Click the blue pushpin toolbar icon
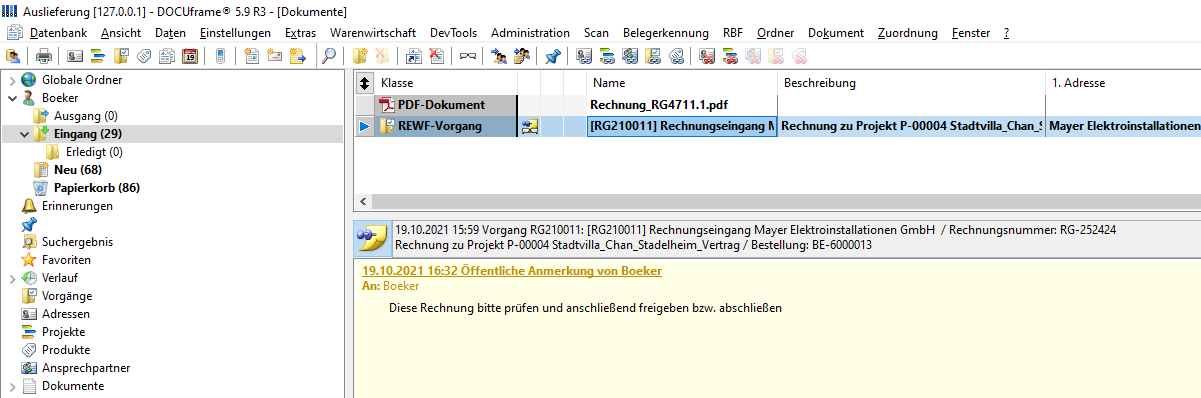1201x398 pixels. [x=553, y=57]
